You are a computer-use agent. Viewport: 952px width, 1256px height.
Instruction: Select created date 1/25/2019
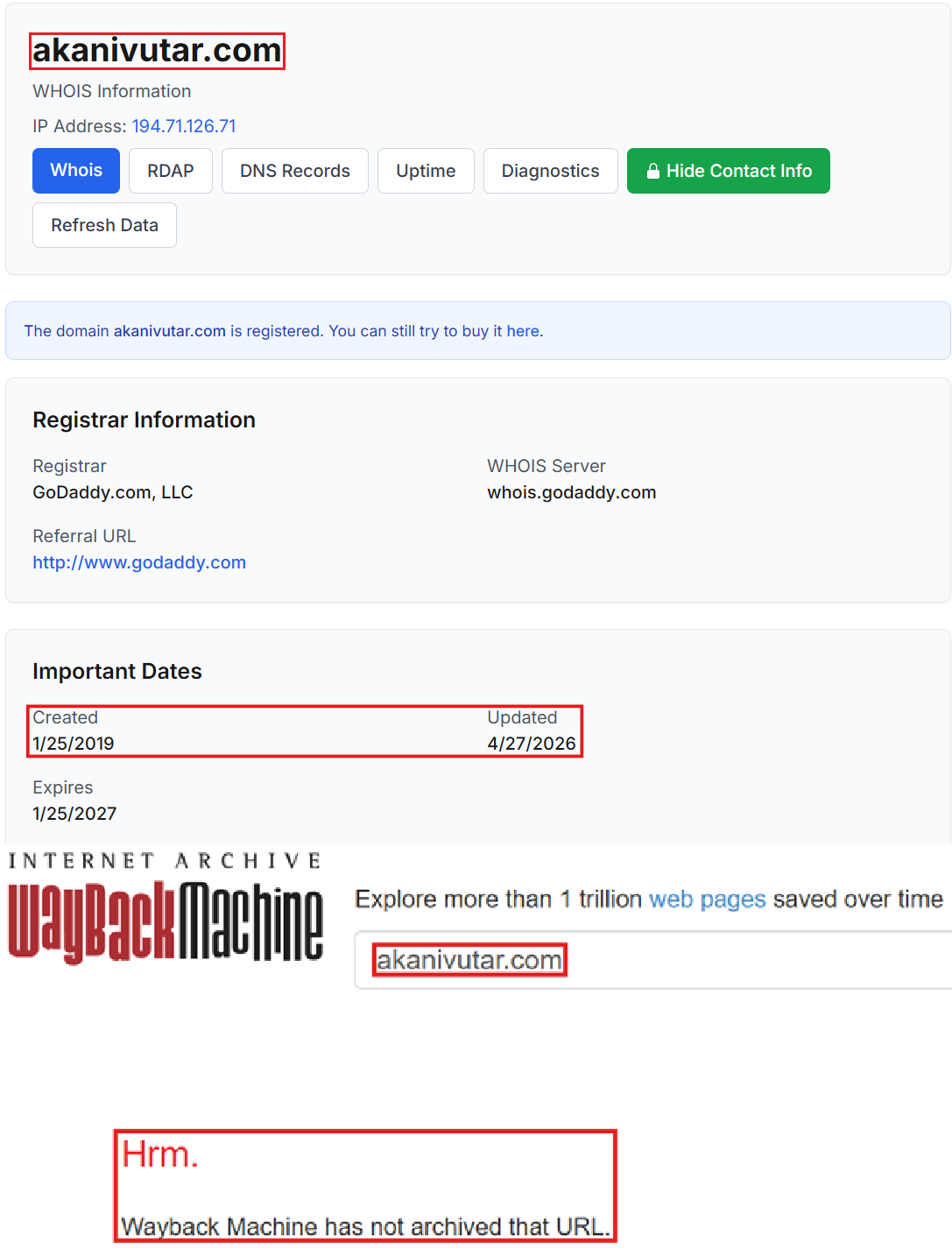[74, 744]
